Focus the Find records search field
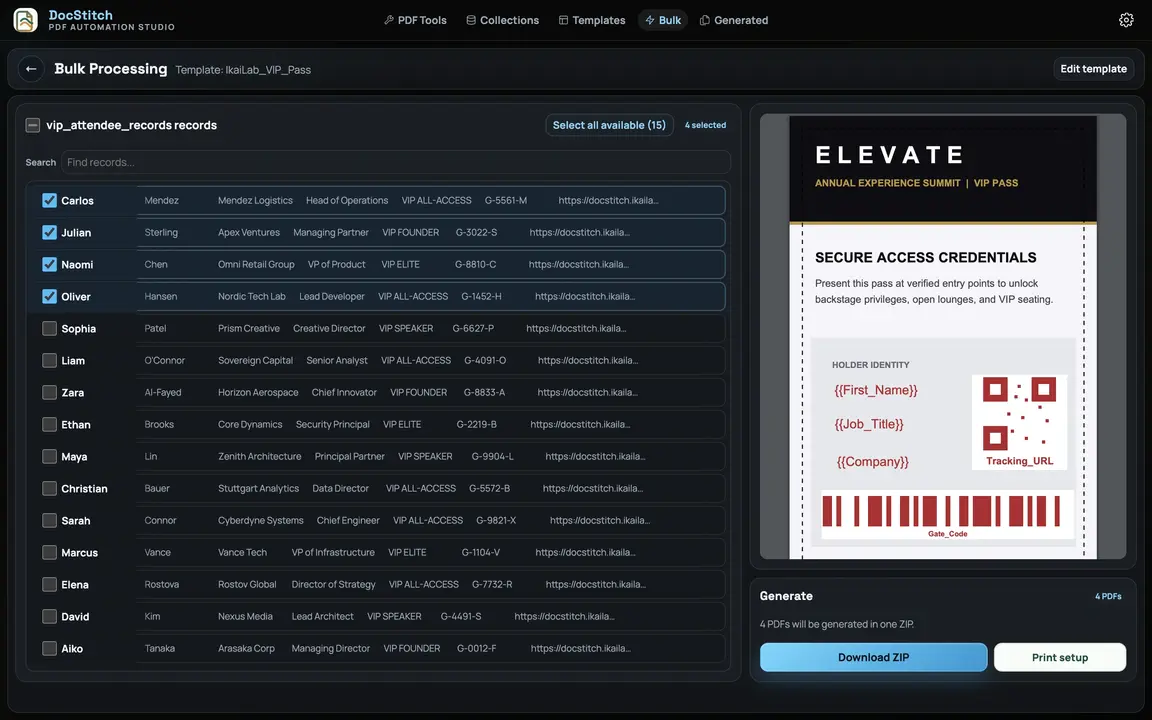Viewport: 1152px width, 720px height. coord(396,162)
